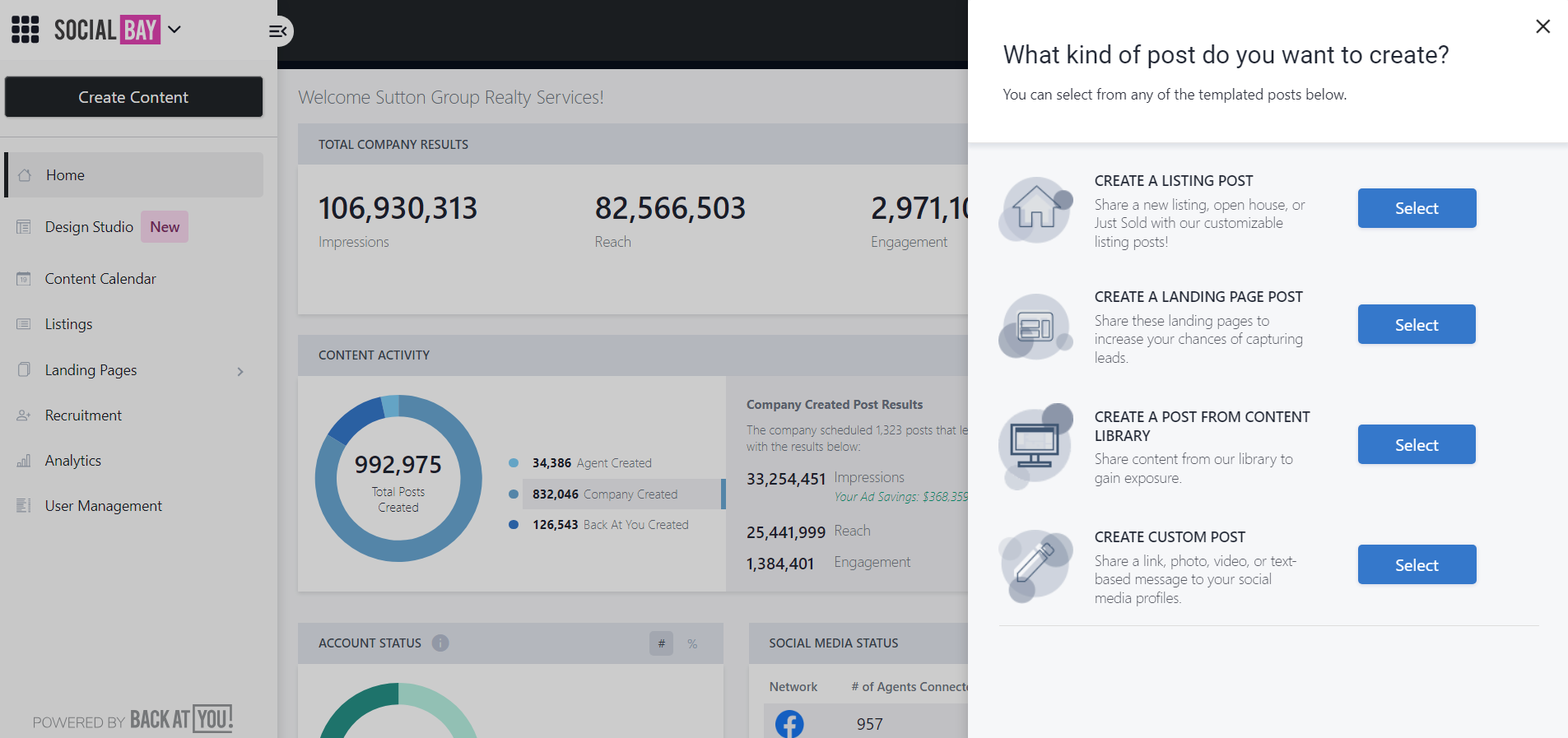The height and width of the screenshot is (738, 1568).
Task: Click the Analytics bar chart icon
Action: pos(24,461)
